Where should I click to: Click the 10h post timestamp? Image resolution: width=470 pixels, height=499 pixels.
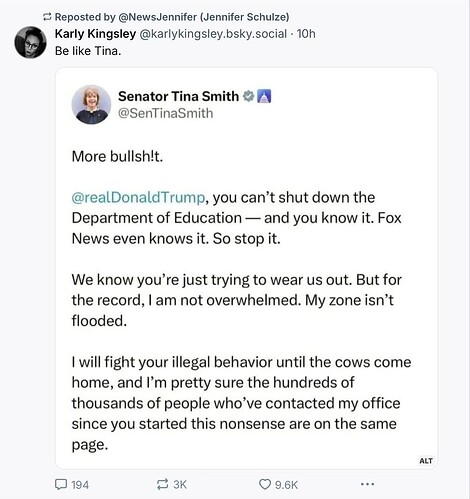pos(306,34)
